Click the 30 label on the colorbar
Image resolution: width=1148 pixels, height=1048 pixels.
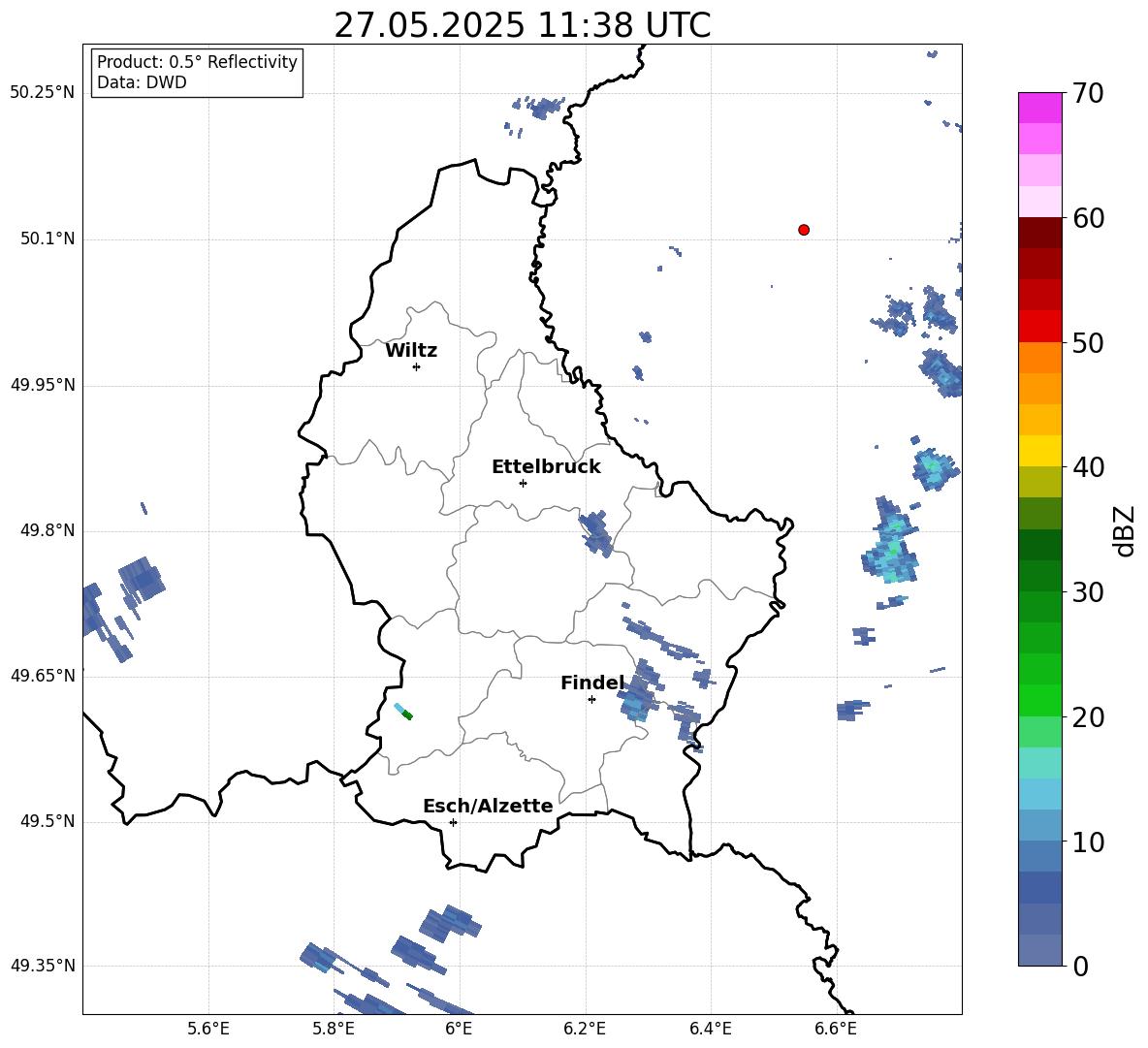(x=1088, y=592)
